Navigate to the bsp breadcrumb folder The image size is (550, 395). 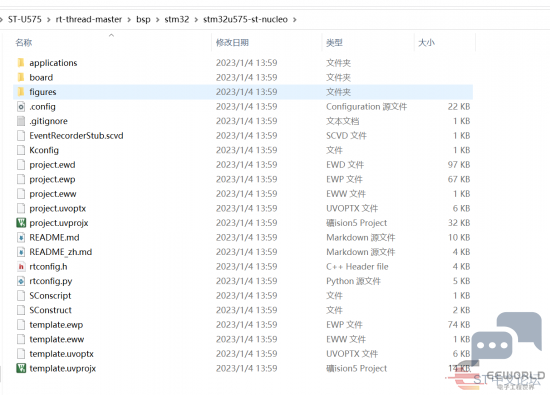coord(143,19)
